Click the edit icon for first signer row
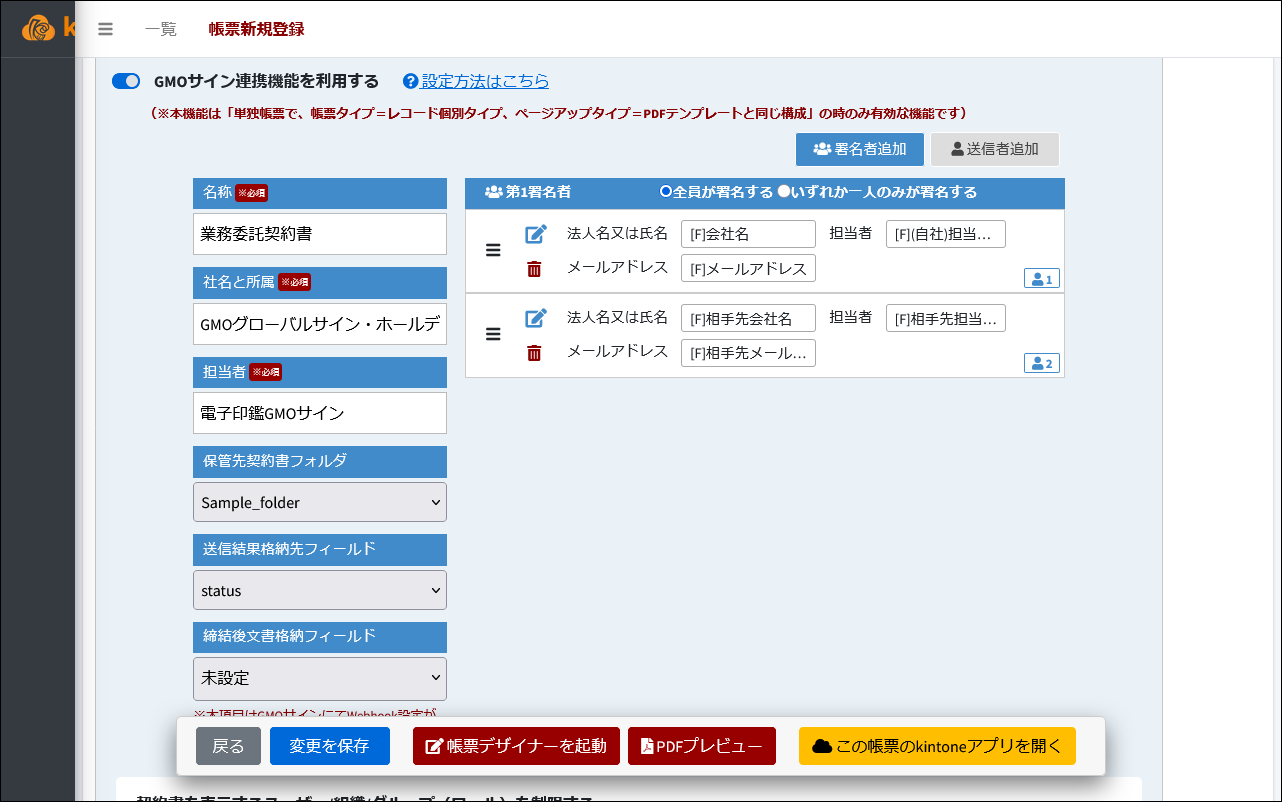Image resolution: width=1282 pixels, height=802 pixels. (x=536, y=234)
